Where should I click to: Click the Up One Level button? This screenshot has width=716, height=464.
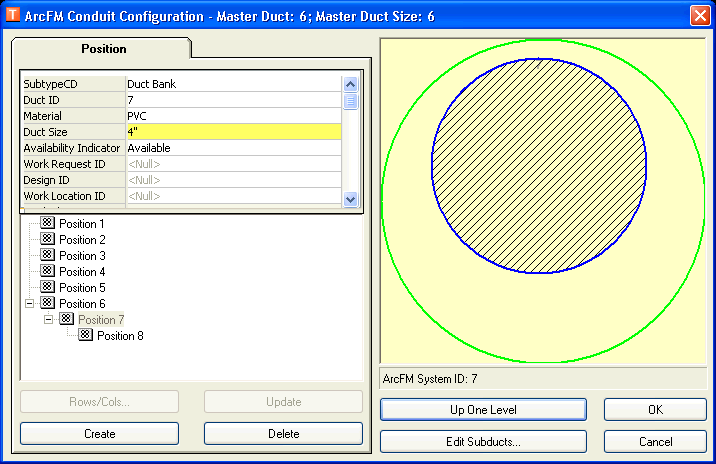coord(483,410)
